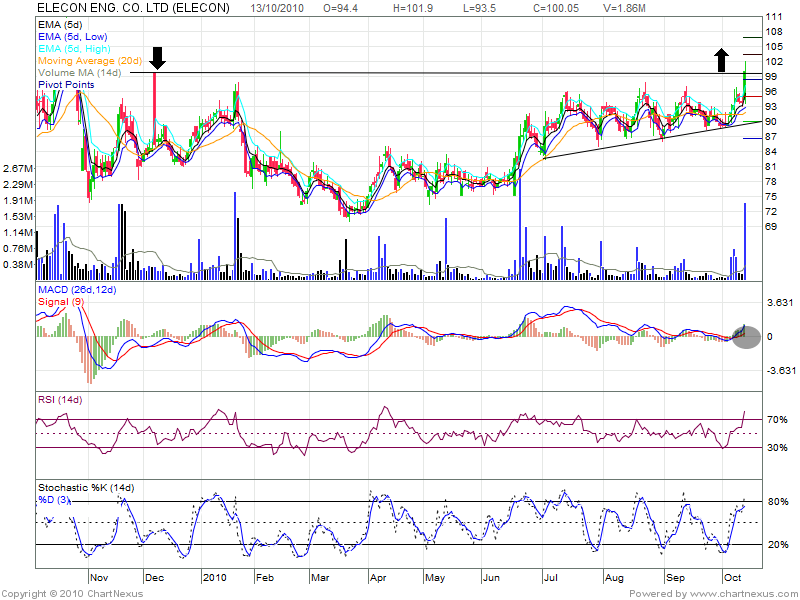Select the EMA (5d, Low) legend entry
This screenshot has height=600, width=800.
click(x=75, y=36)
